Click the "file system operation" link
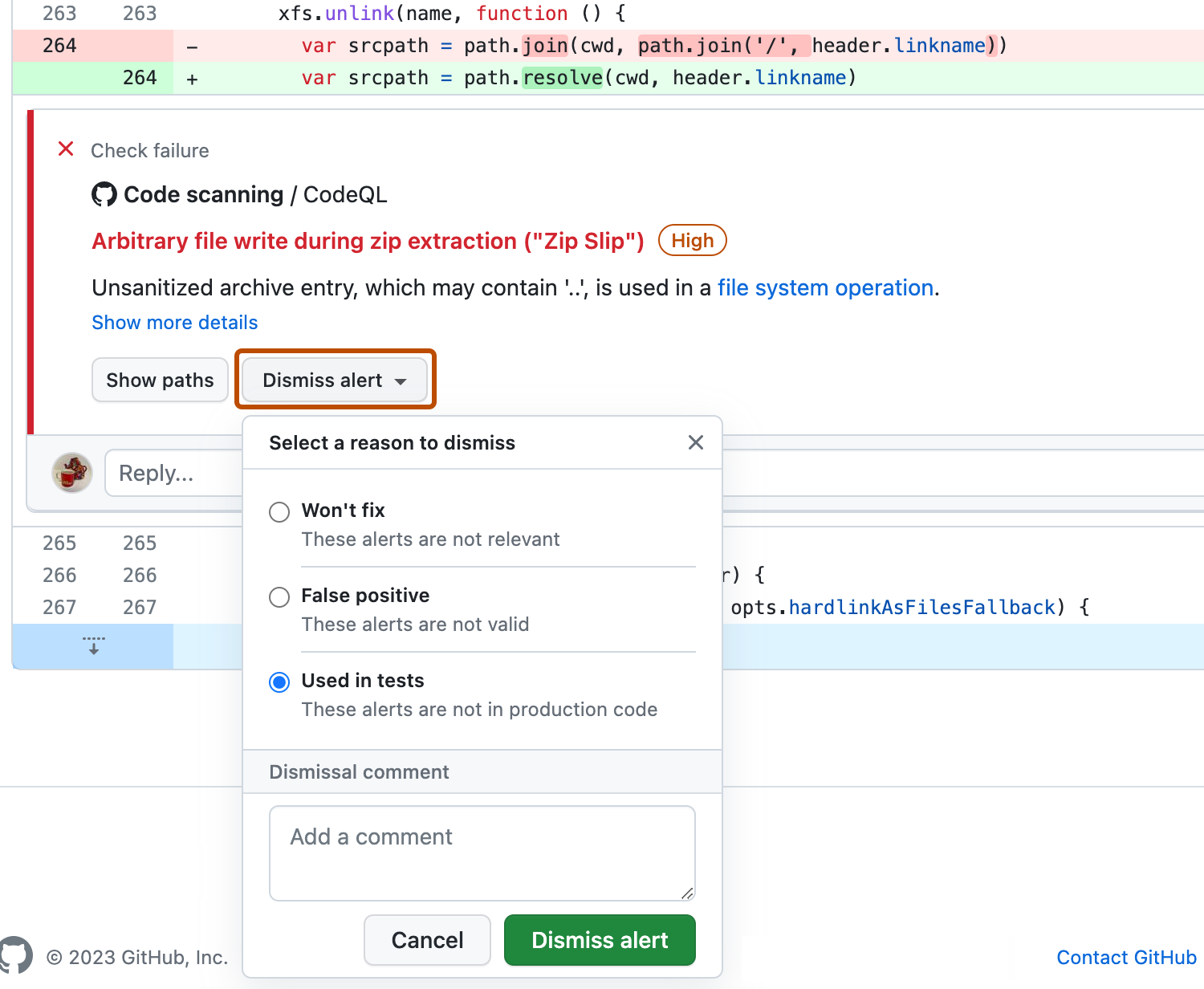This screenshot has height=989, width=1204. coord(825,287)
